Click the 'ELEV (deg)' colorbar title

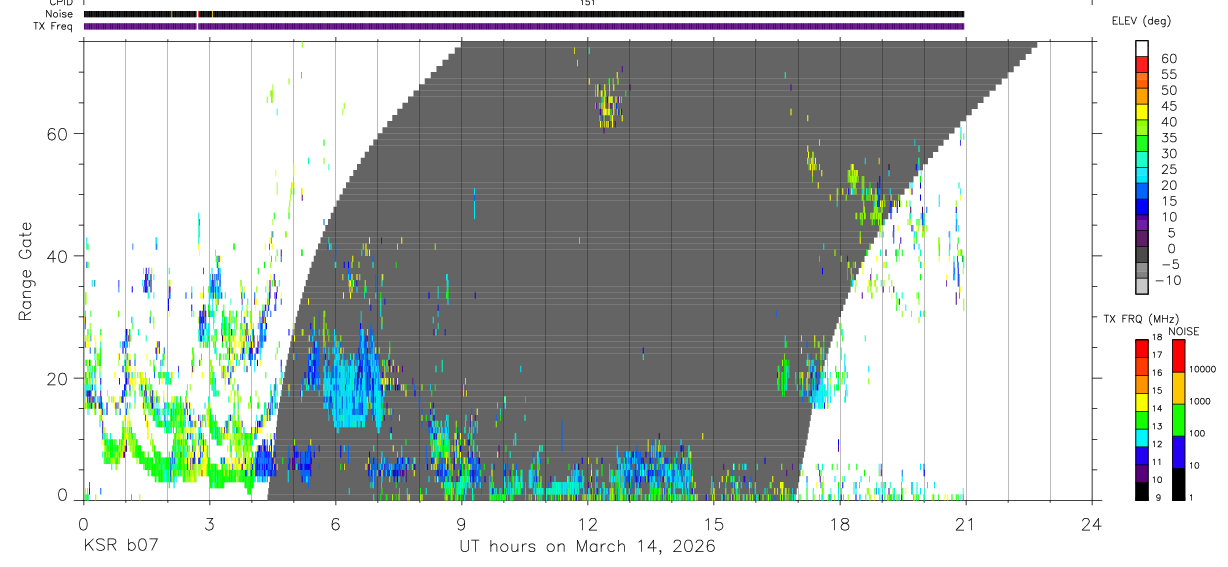point(1141,21)
